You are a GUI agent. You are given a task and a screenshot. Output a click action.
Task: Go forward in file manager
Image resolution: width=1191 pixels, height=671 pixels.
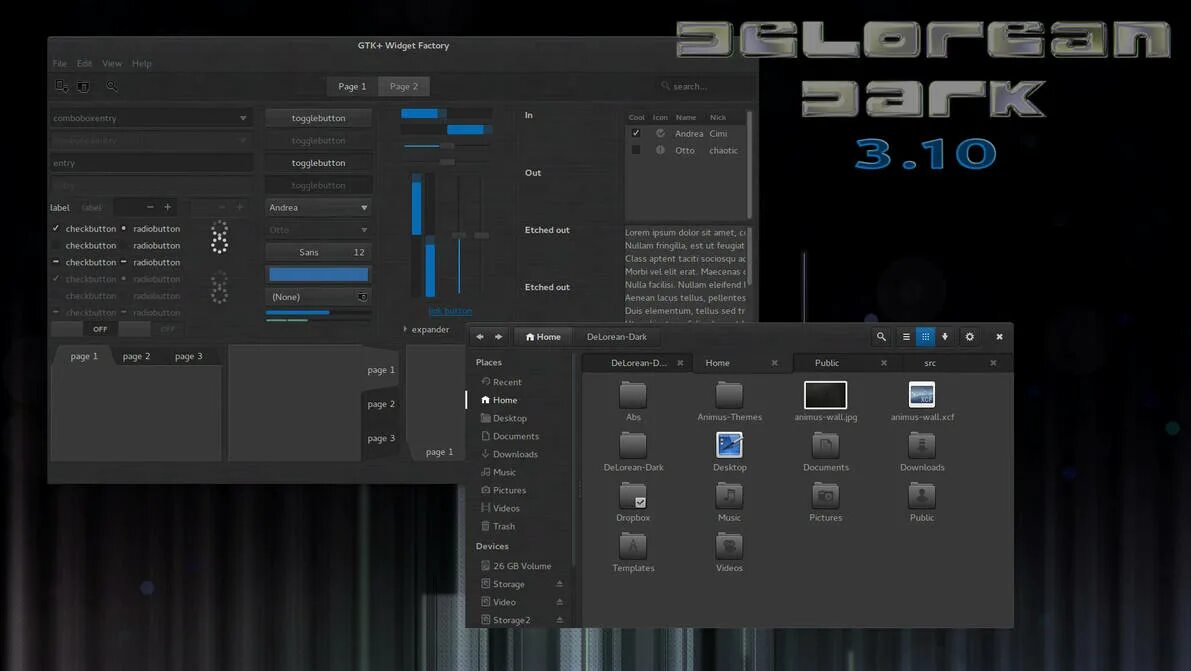coord(498,337)
